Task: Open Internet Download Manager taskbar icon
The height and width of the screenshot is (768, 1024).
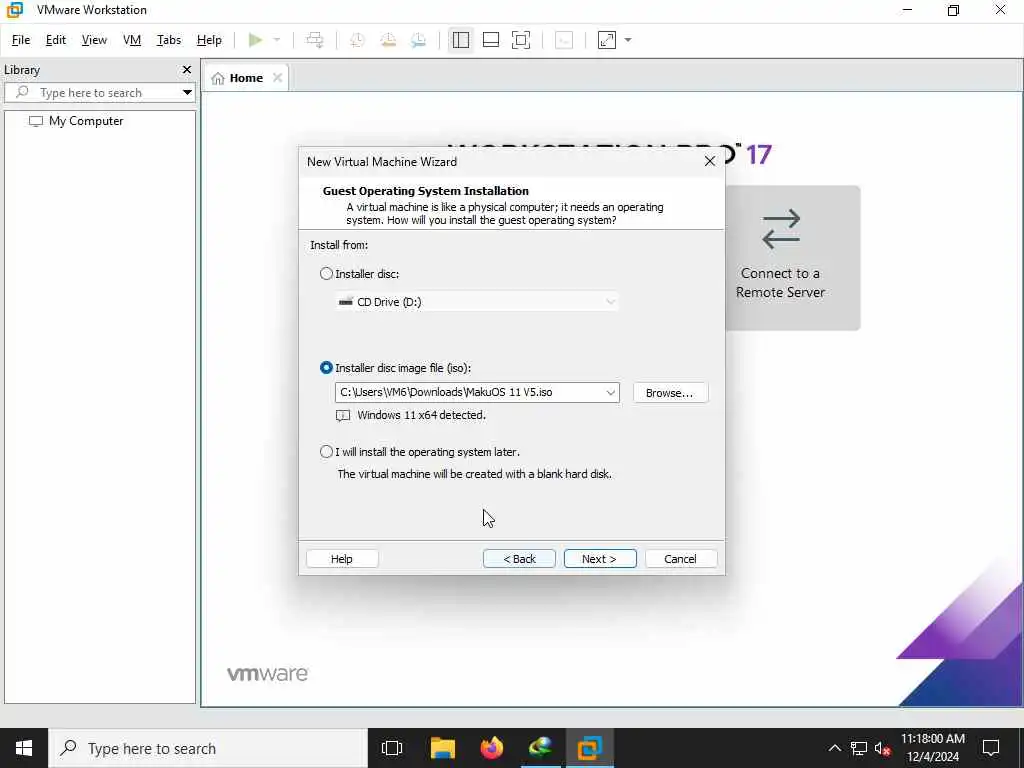Action: coord(541,748)
